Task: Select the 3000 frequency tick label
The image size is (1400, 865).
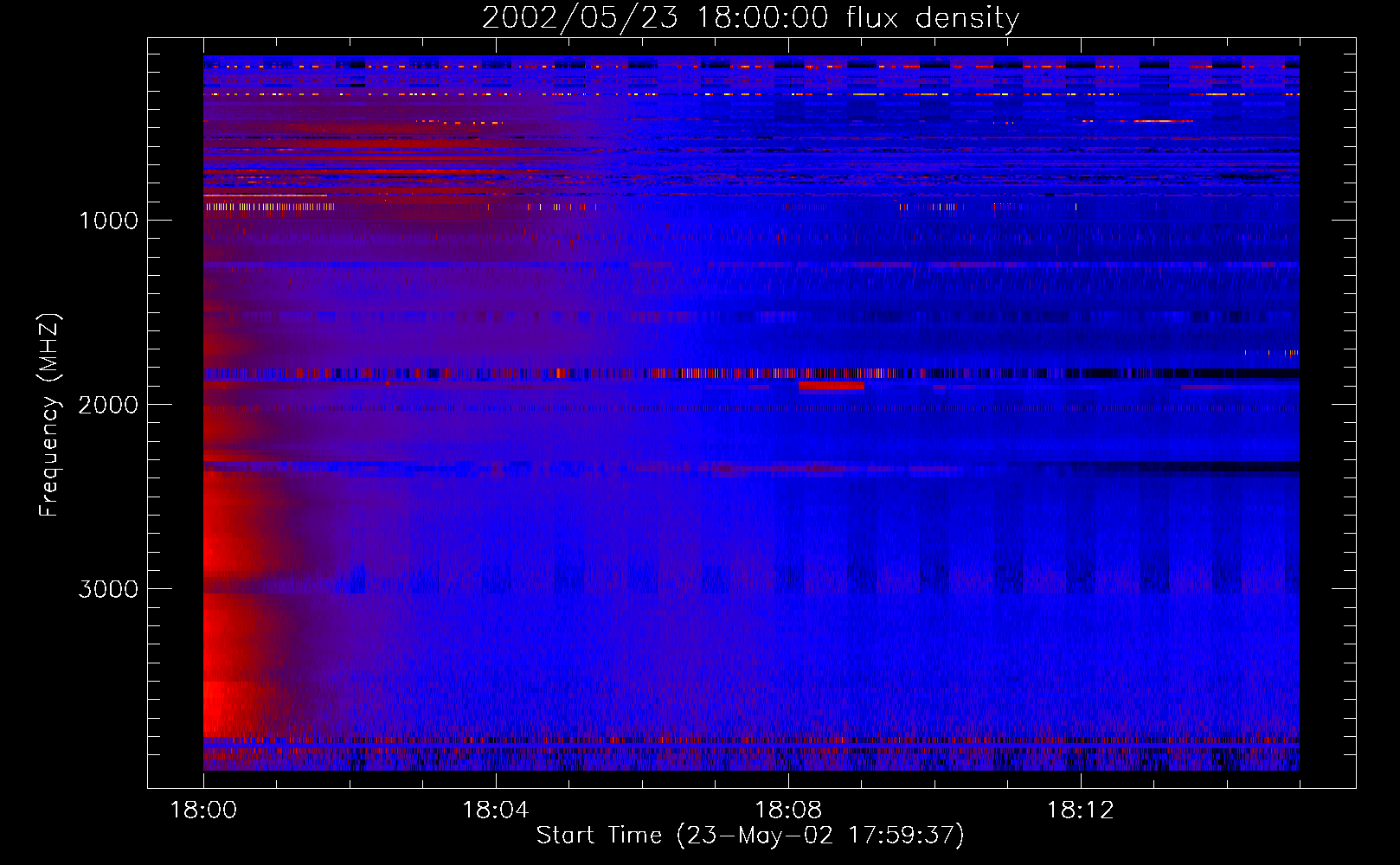Action: (108, 589)
